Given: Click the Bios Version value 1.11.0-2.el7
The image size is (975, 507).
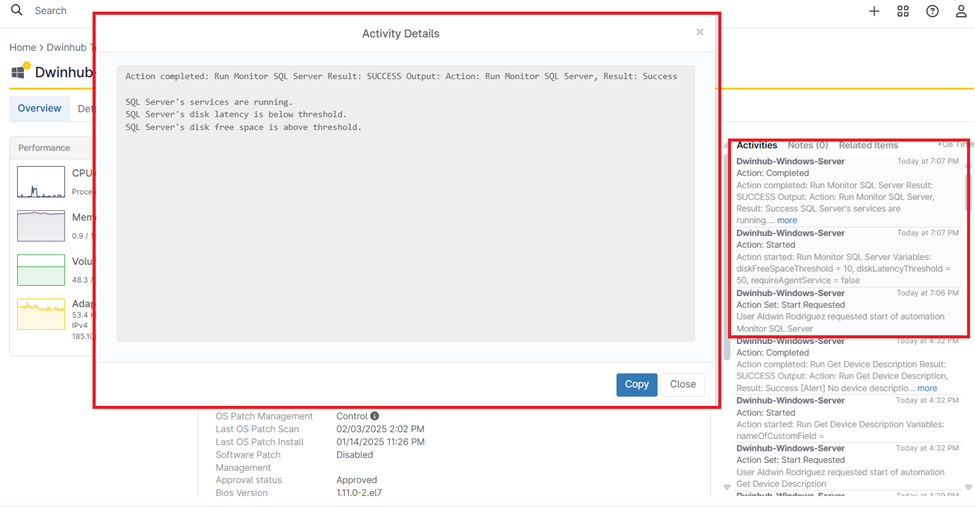Looking at the screenshot, I should [x=359, y=493].
